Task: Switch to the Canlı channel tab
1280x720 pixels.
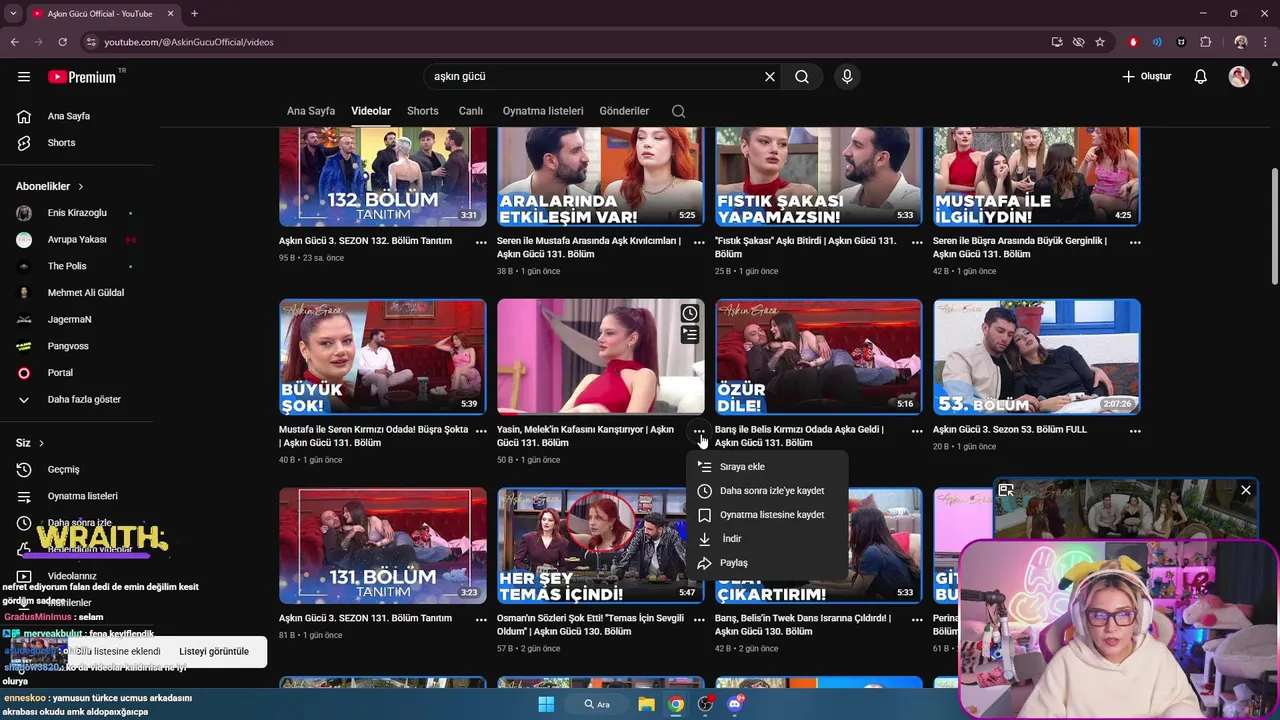Action: tap(470, 111)
